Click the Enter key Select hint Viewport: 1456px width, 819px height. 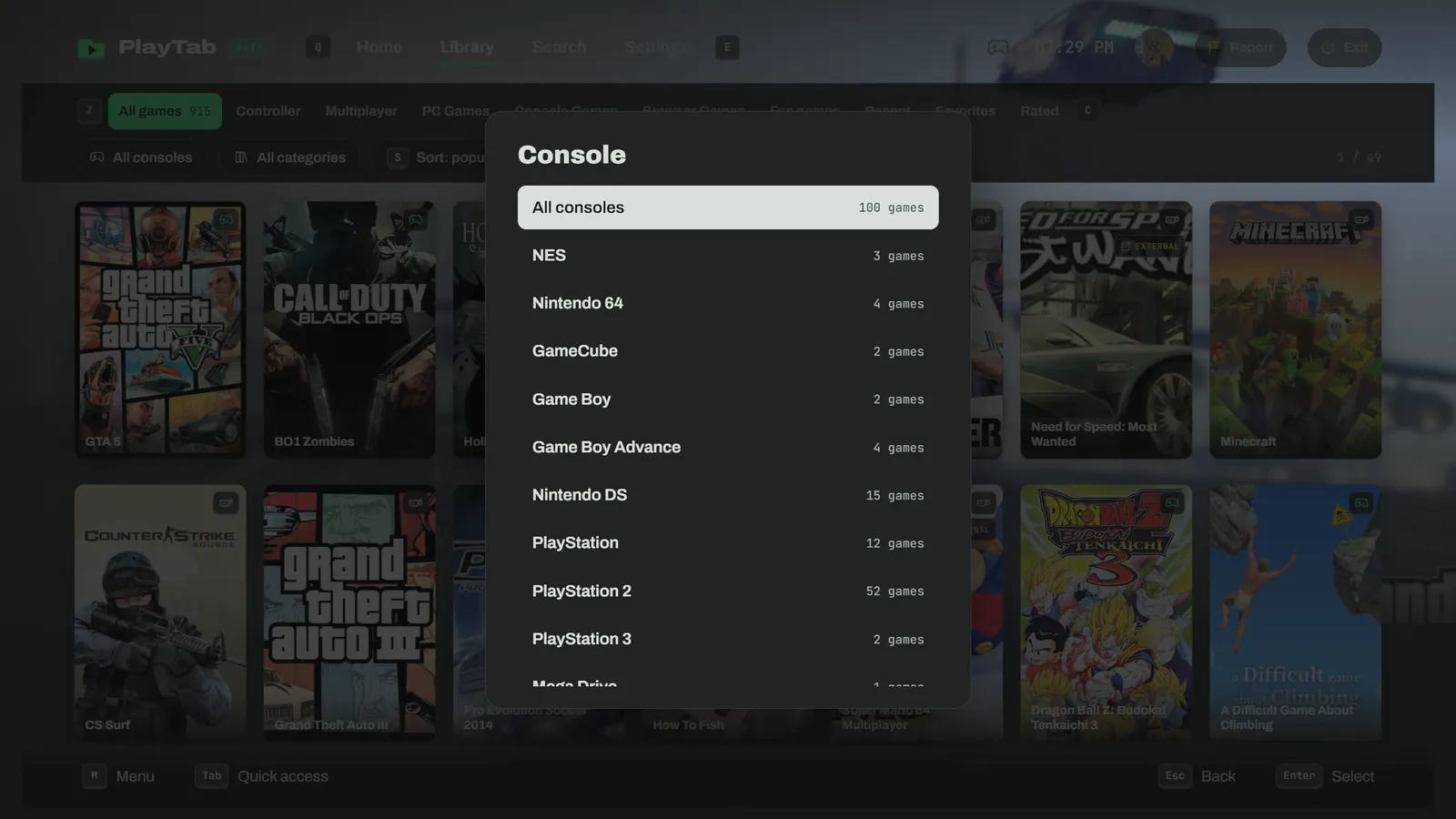click(x=1299, y=776)
